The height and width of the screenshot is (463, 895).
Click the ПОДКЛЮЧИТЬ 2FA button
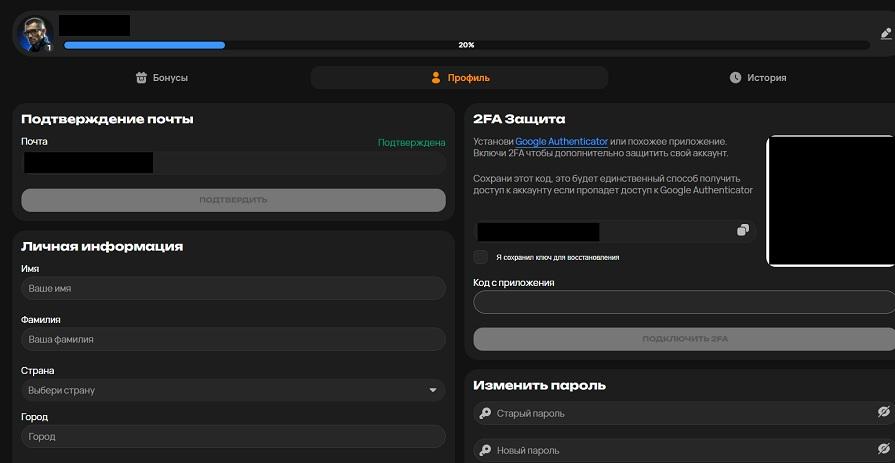(684, 339)
